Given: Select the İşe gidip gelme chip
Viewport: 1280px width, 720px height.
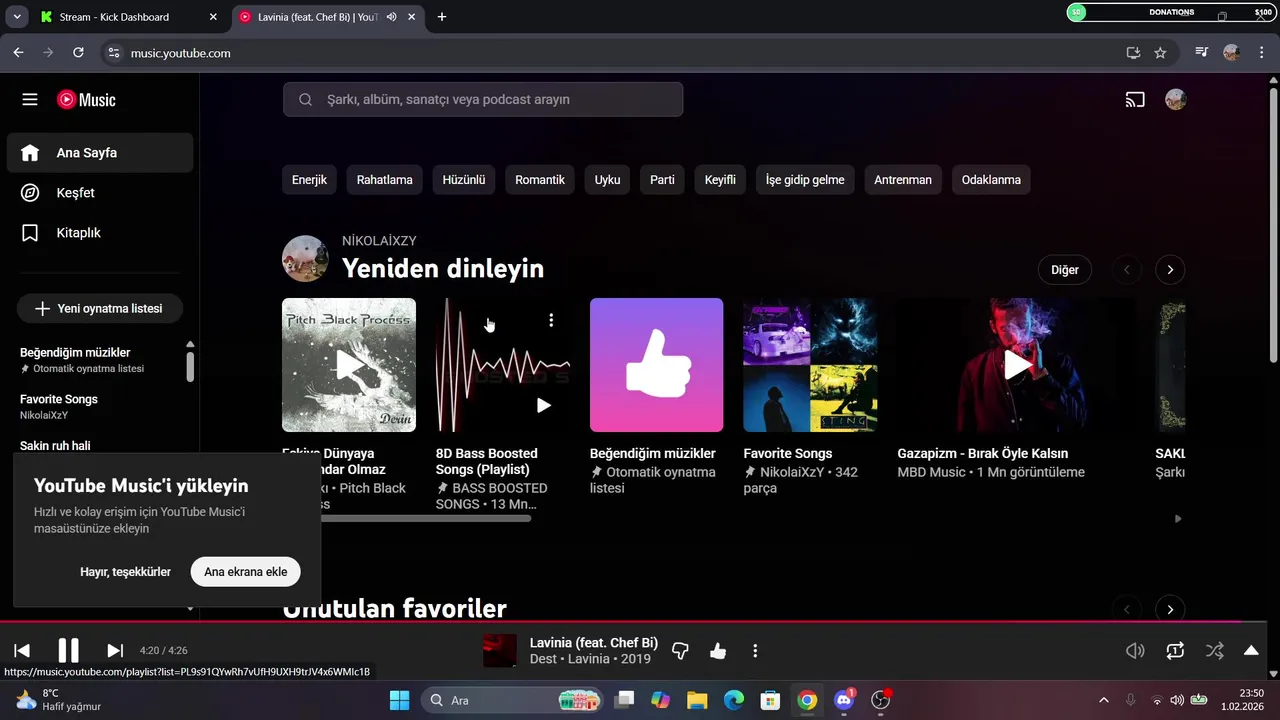Looking at the screenshot, I should click(805, 180).
